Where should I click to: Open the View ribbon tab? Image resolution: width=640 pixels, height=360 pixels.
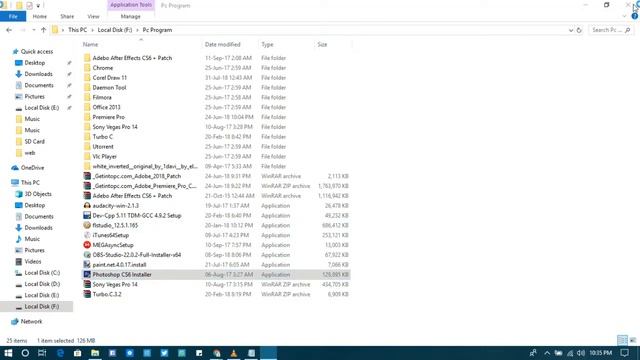tap(93, 16)
